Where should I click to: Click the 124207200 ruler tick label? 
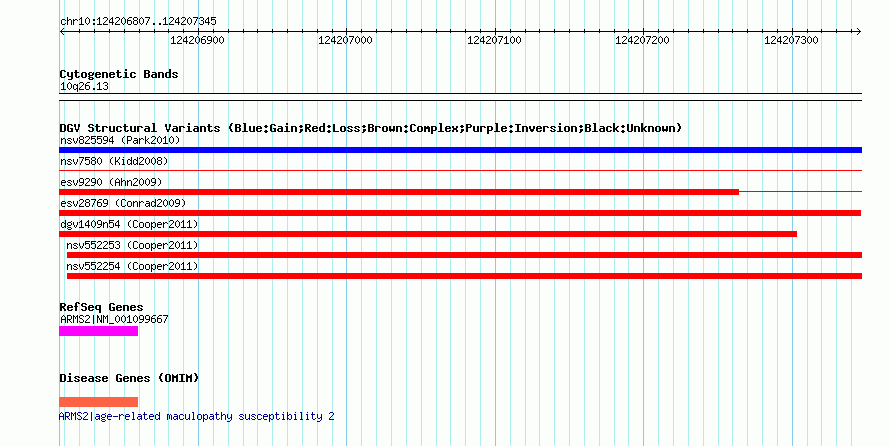(643, 40)
